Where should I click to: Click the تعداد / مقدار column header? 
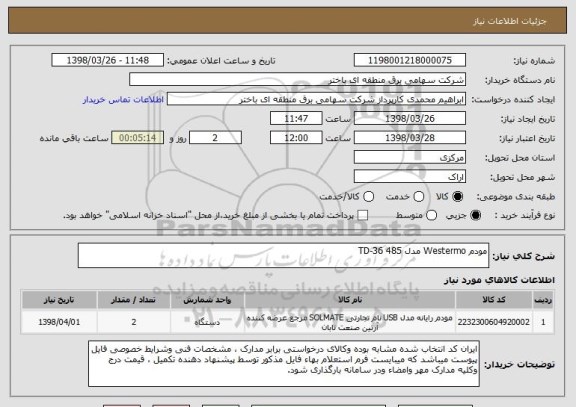pos(134,300)
